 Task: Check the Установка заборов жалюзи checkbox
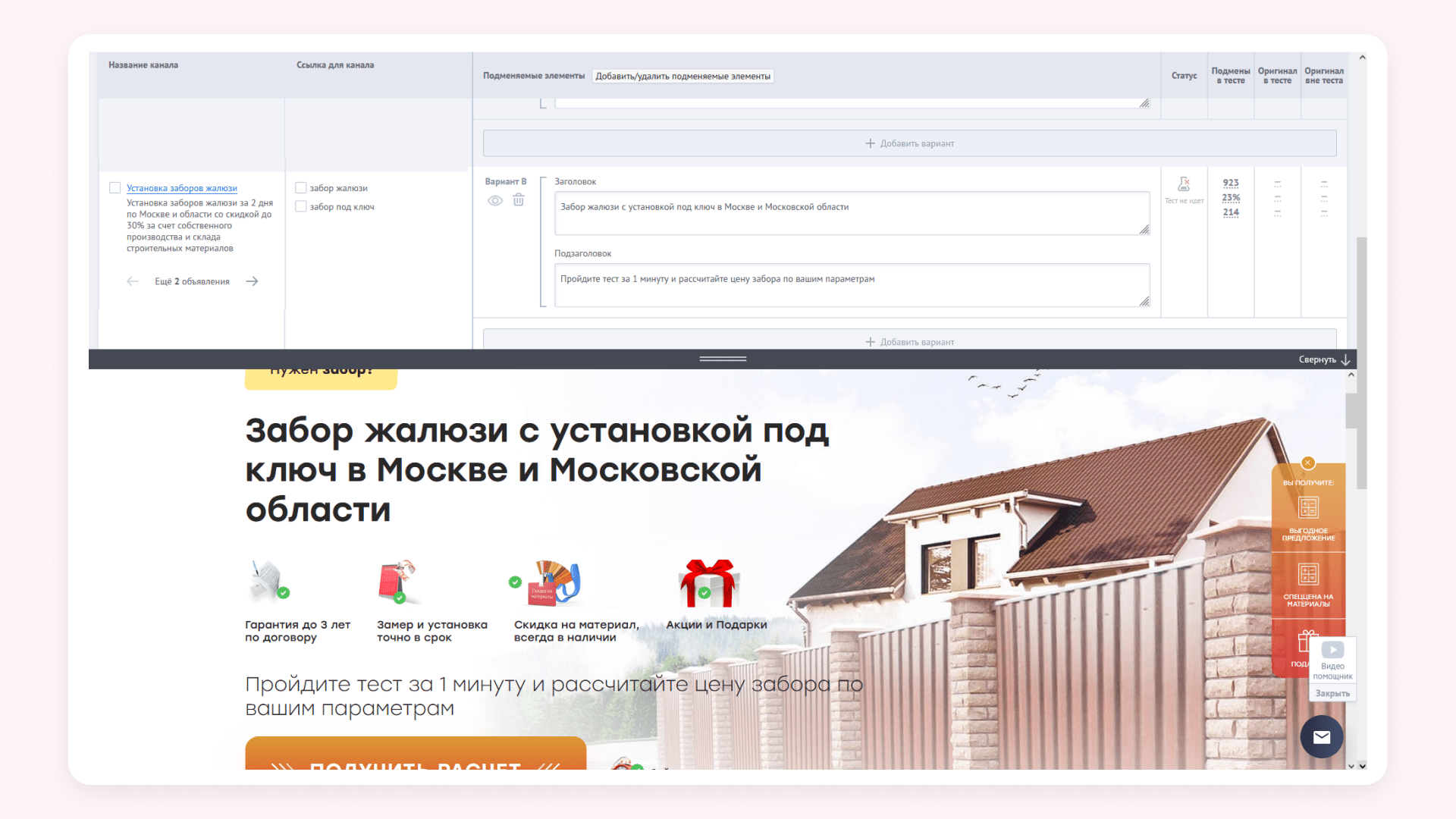pyautogui.click(x=115, y=188)
